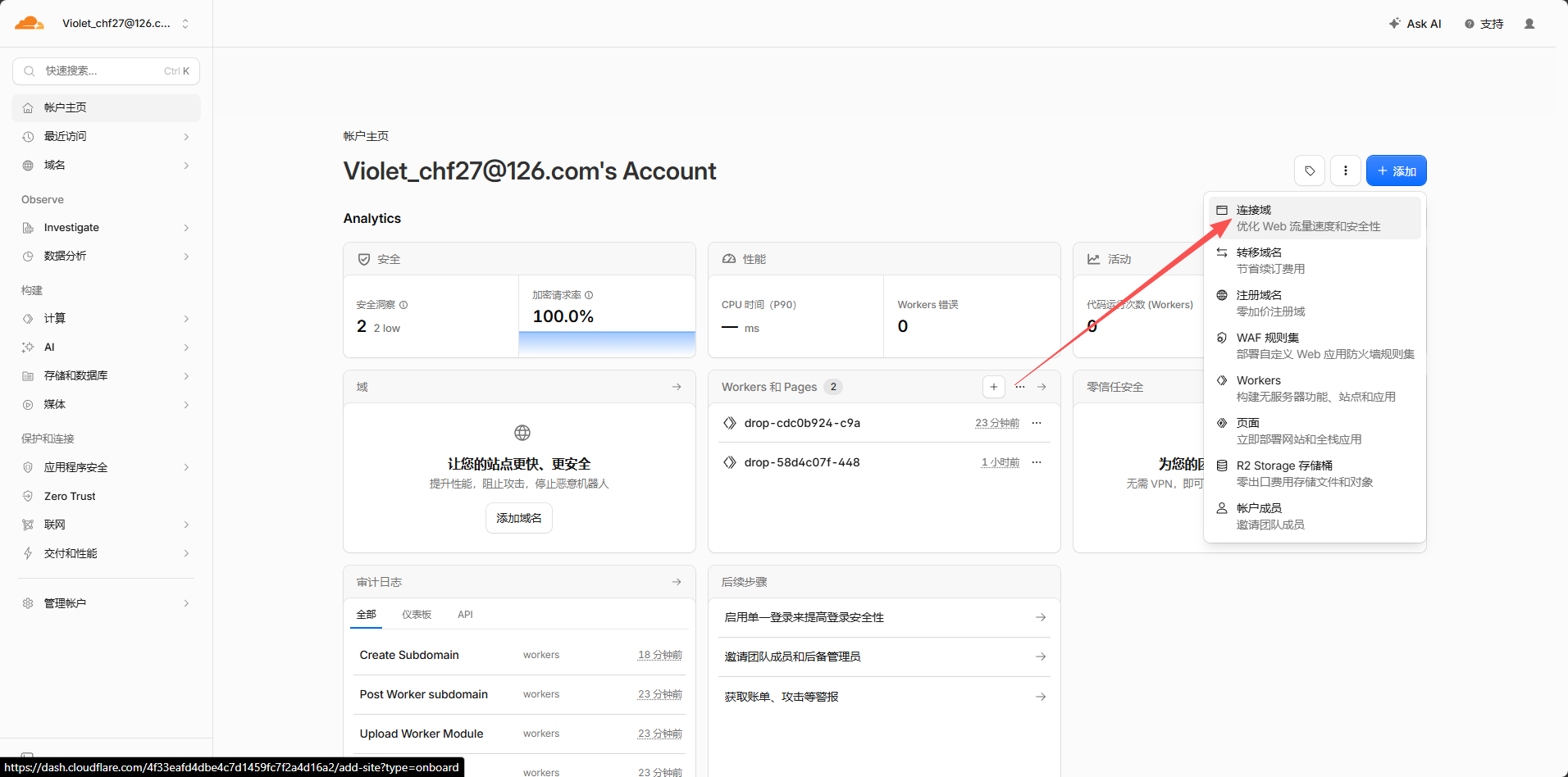Expand the Investigate section
The height and width of the screenshot is (777, 1568).
[106, 227]
